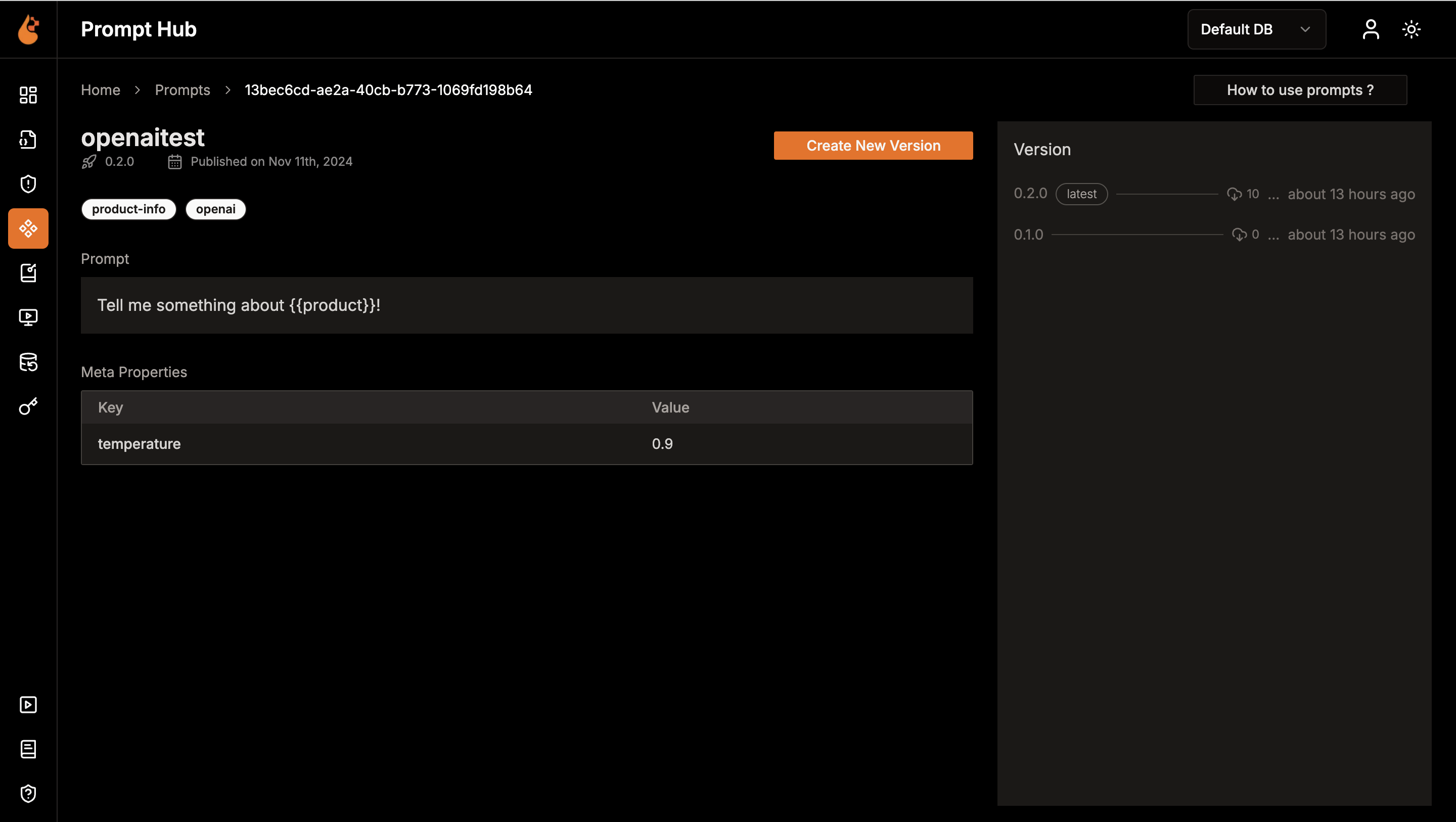Viewport: 1456px width, 822px height.
Task: Open the help shield icon at sidebar bottom
Action: [28, 793]
